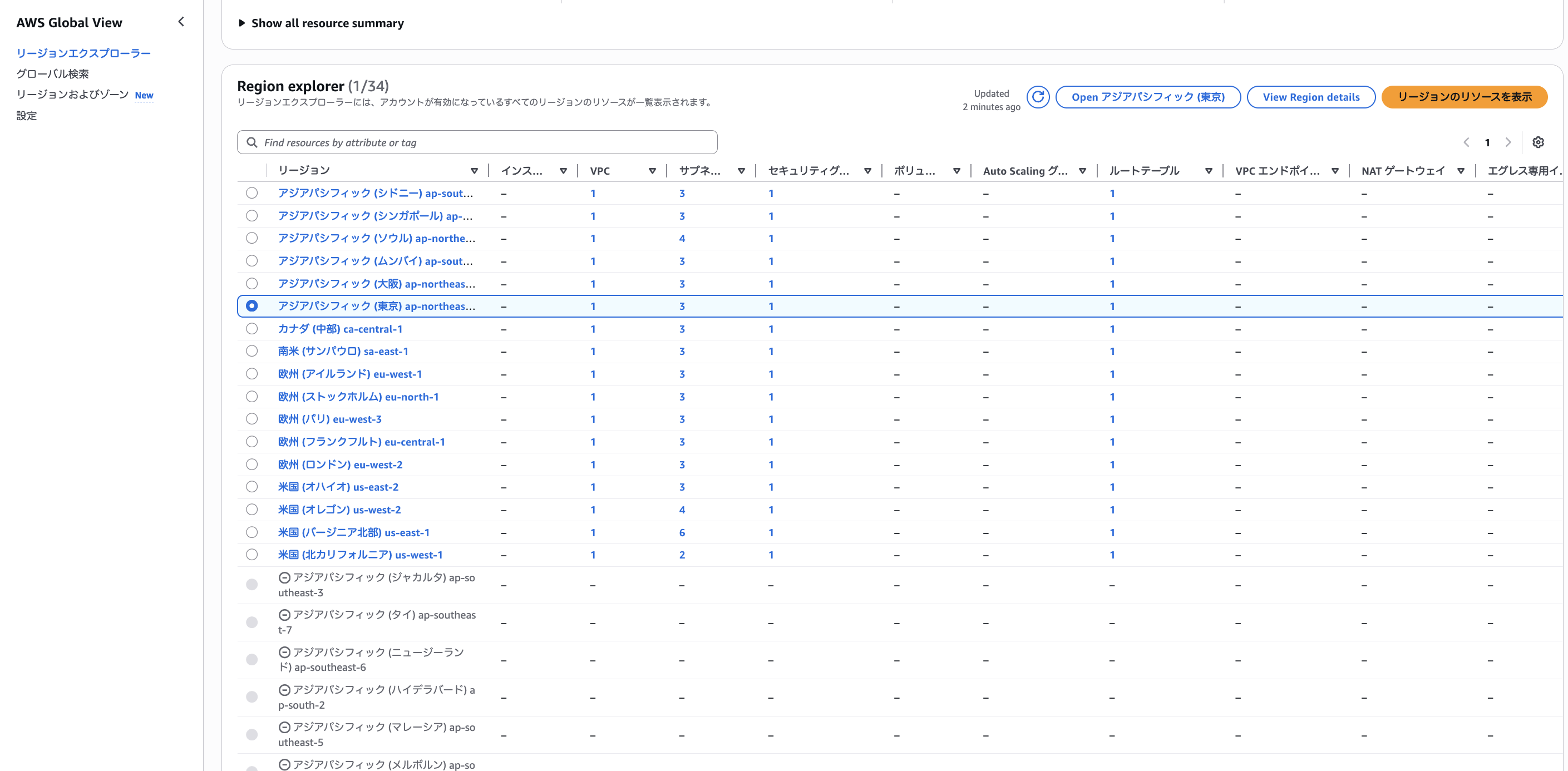Select the us-east-1 バージニア北部 radio button
Viewport: 1568px width, 771px height.
252,532
